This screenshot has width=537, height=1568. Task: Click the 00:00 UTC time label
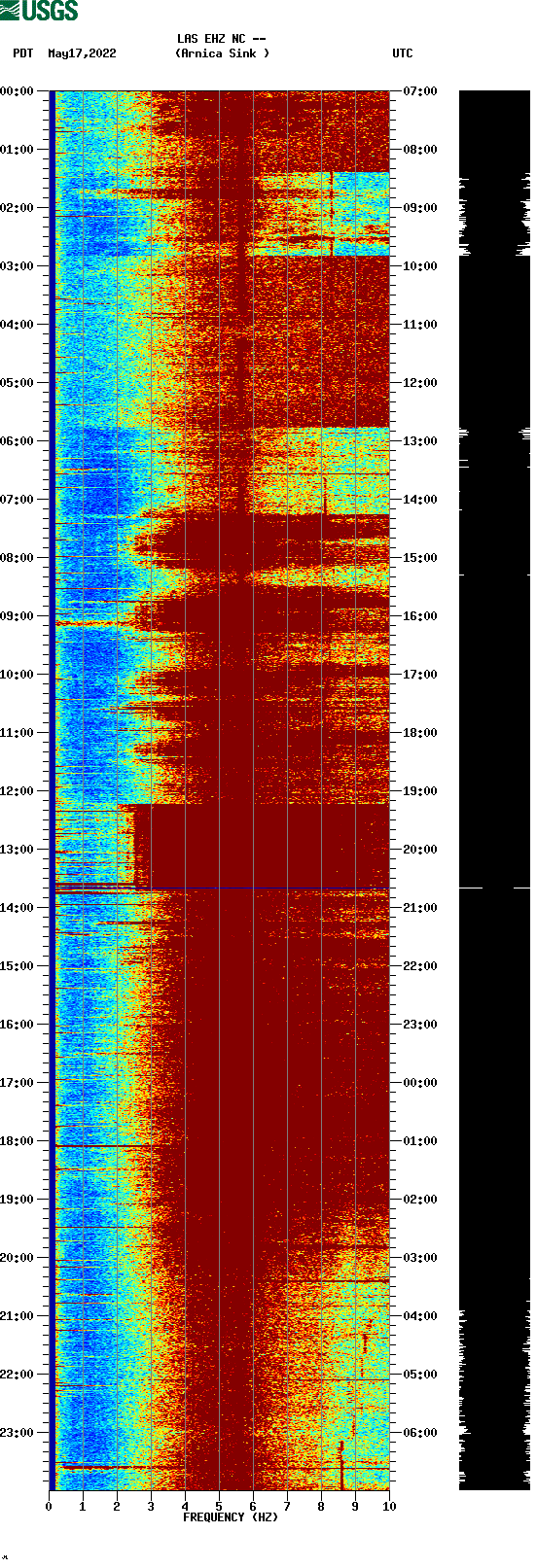(x=420, y=1083)
